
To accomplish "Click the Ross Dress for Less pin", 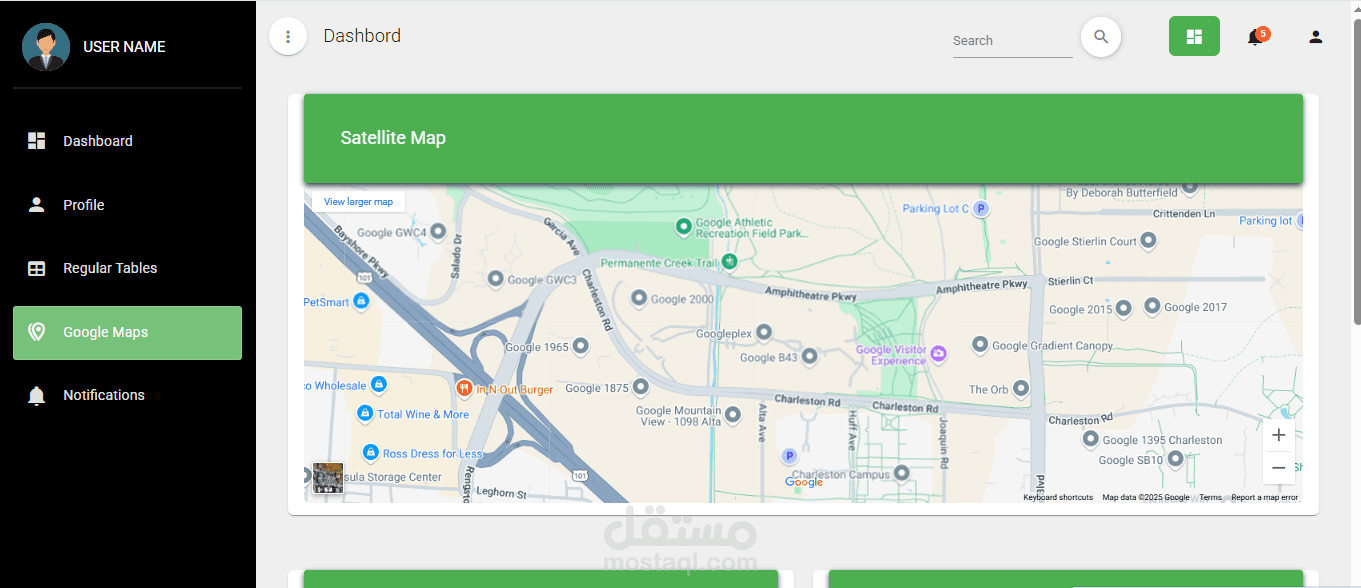I will click(371, 453).
